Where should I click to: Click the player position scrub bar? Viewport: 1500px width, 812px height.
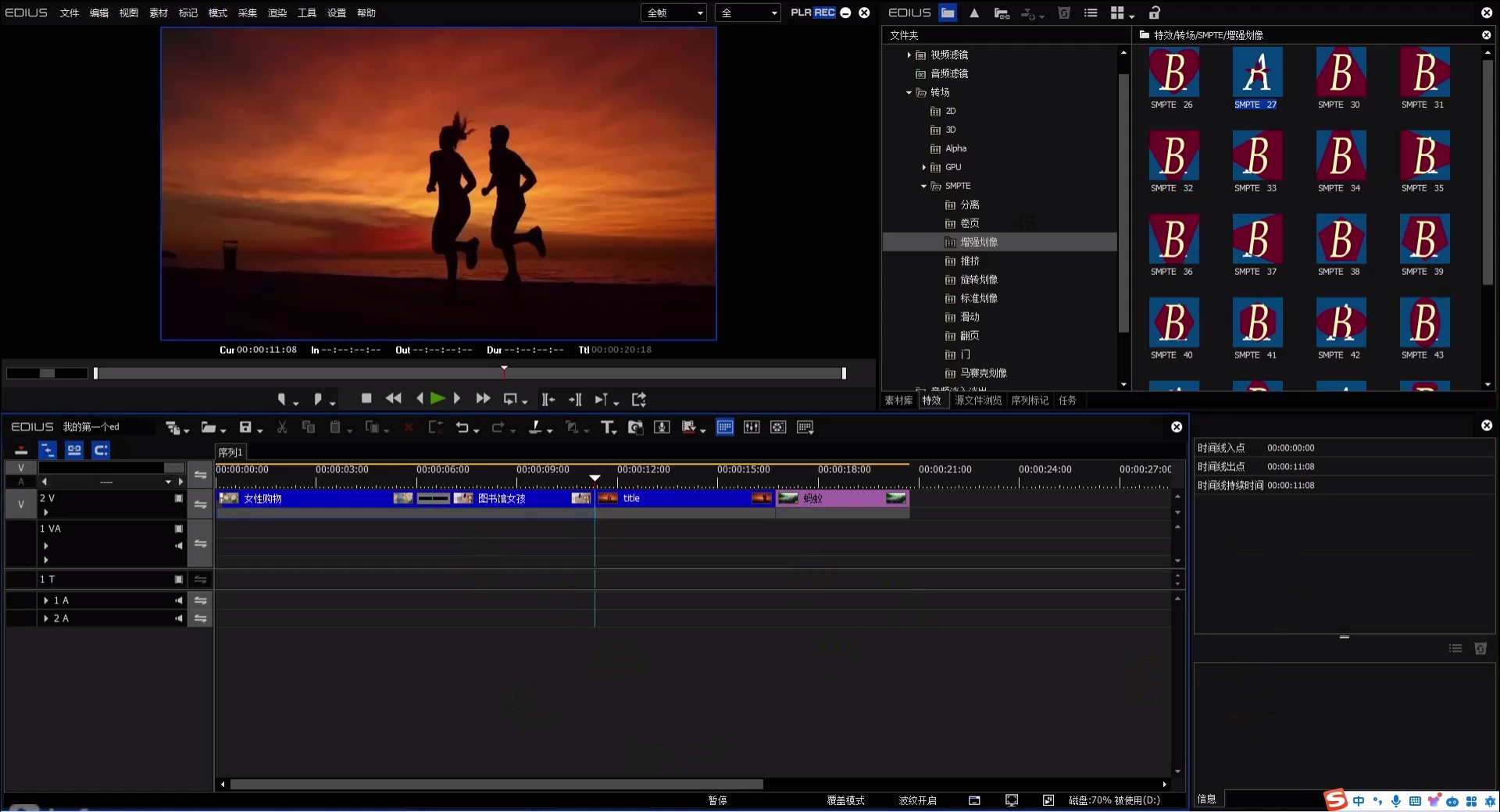pyautogui.click(x=469, y=373)
